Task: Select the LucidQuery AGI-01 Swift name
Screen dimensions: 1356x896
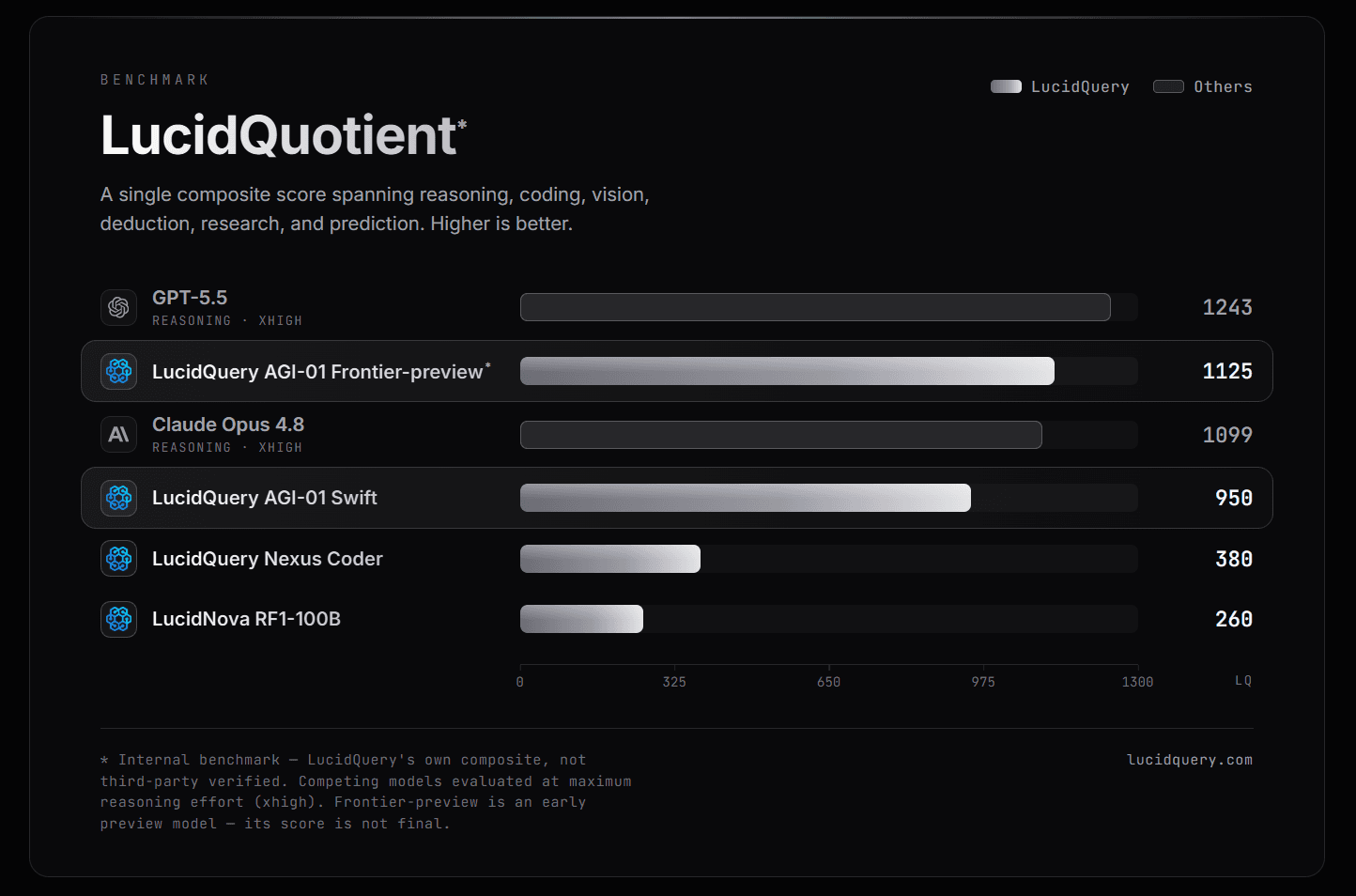Action: point(265,498)
